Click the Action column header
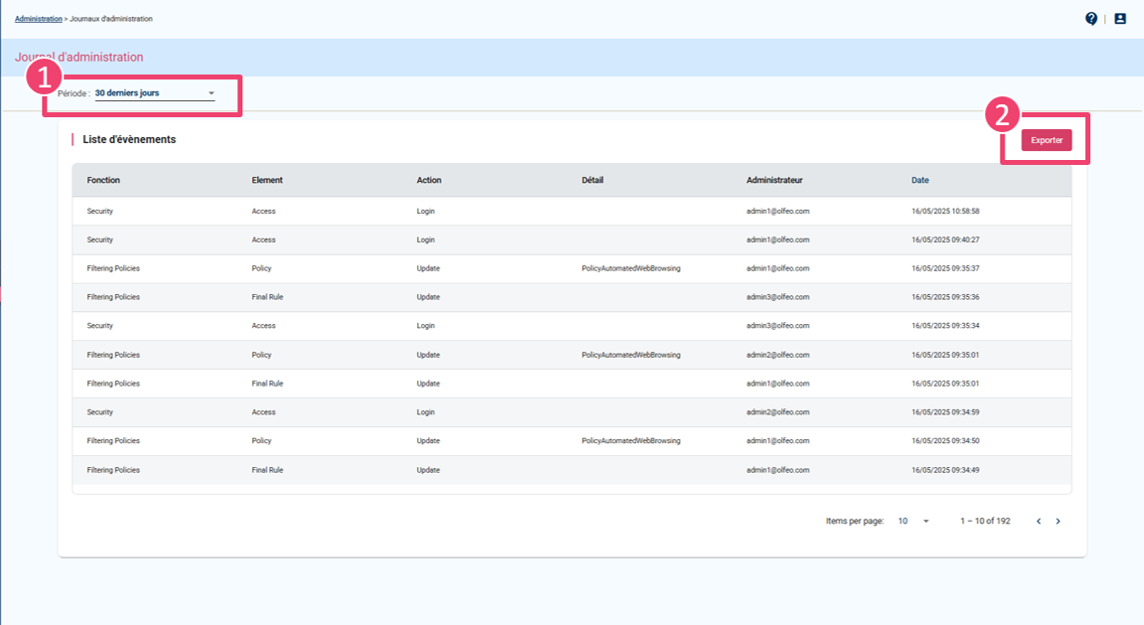Image resolution: width=1144 pixels, height=625 pixels. (x=429, y=180)
